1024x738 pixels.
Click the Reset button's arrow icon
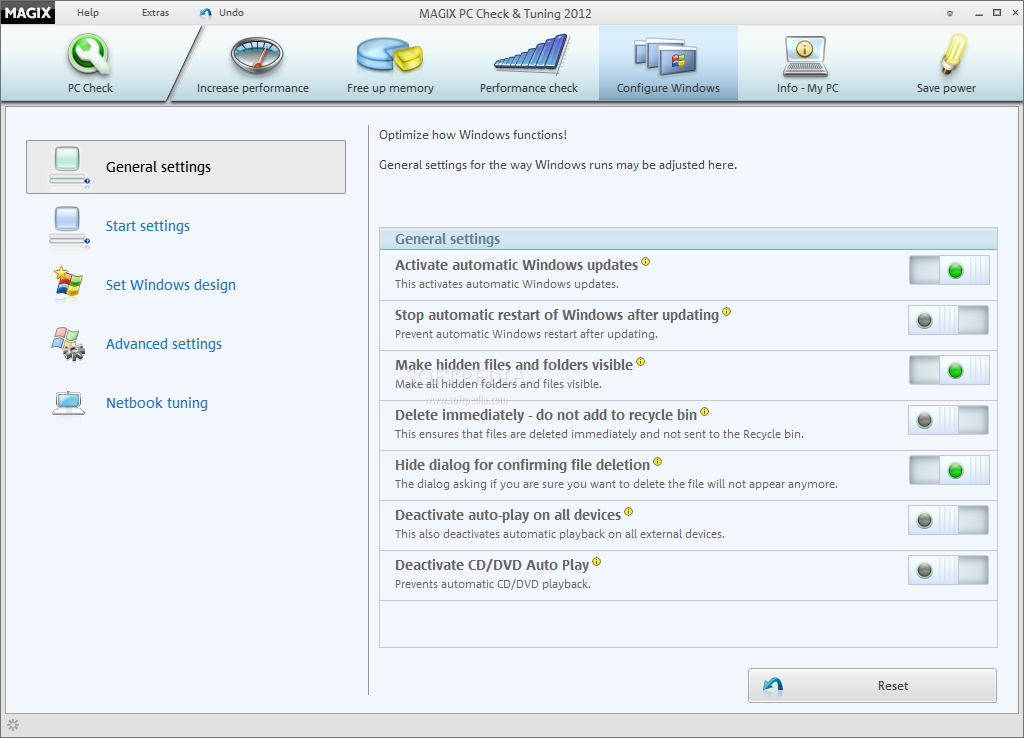point(773,686)
